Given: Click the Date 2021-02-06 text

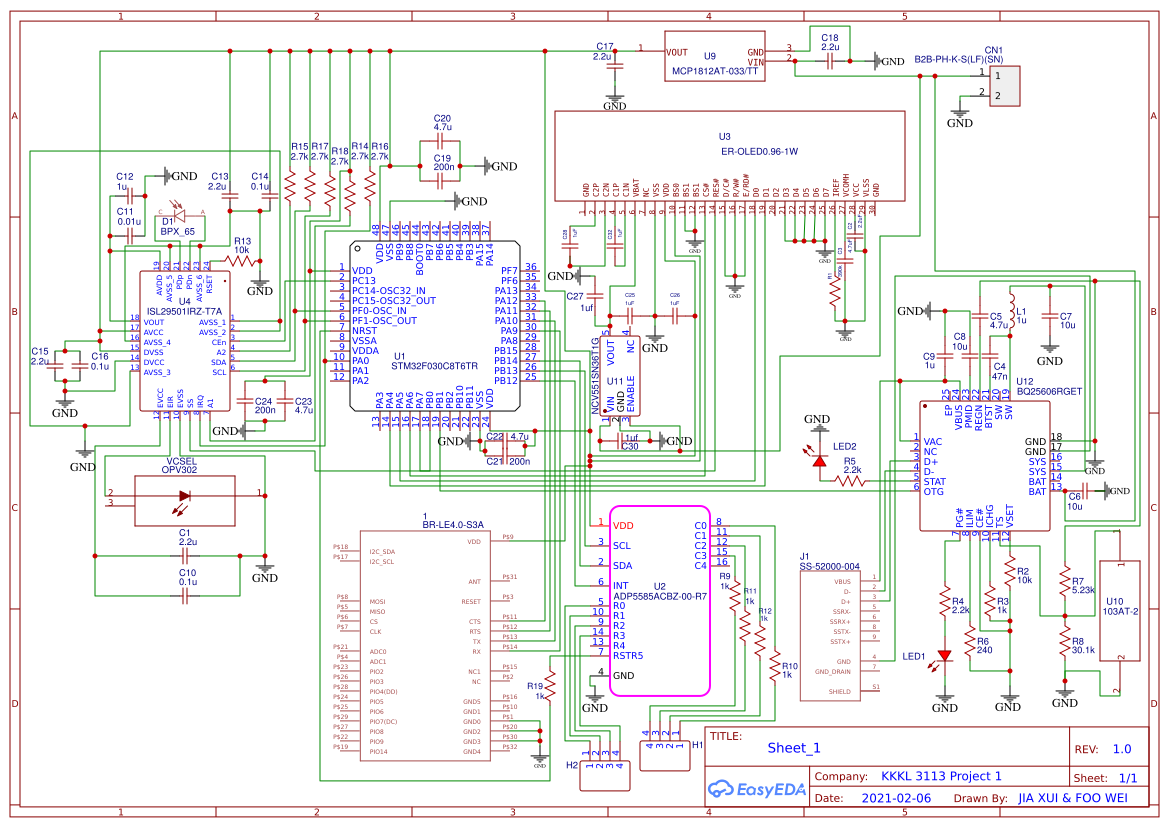Looking at the screenshot, I should point(895,798).
